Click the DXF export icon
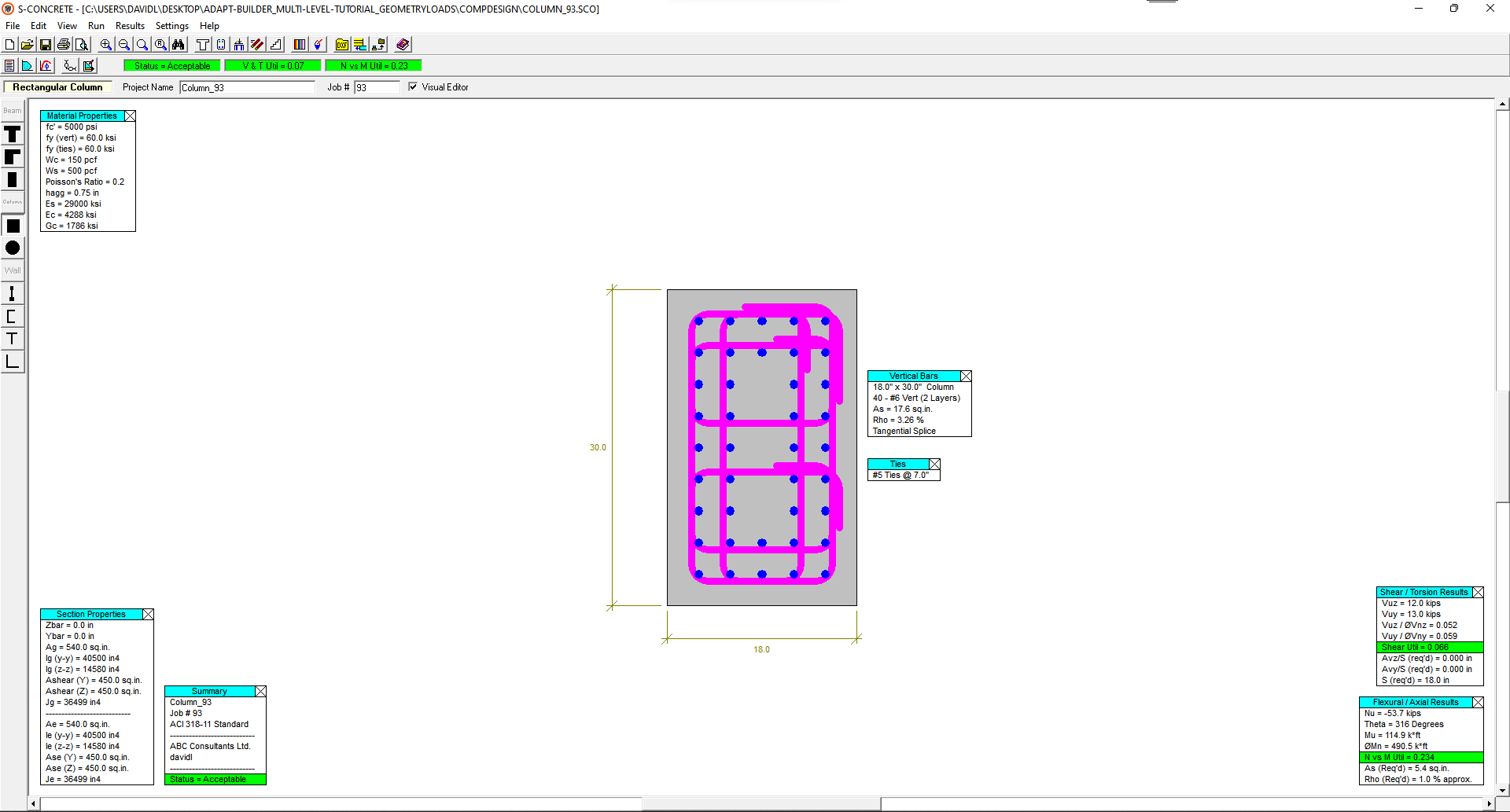This screenshot has height=812, width=1510. (x=341, y=45)
